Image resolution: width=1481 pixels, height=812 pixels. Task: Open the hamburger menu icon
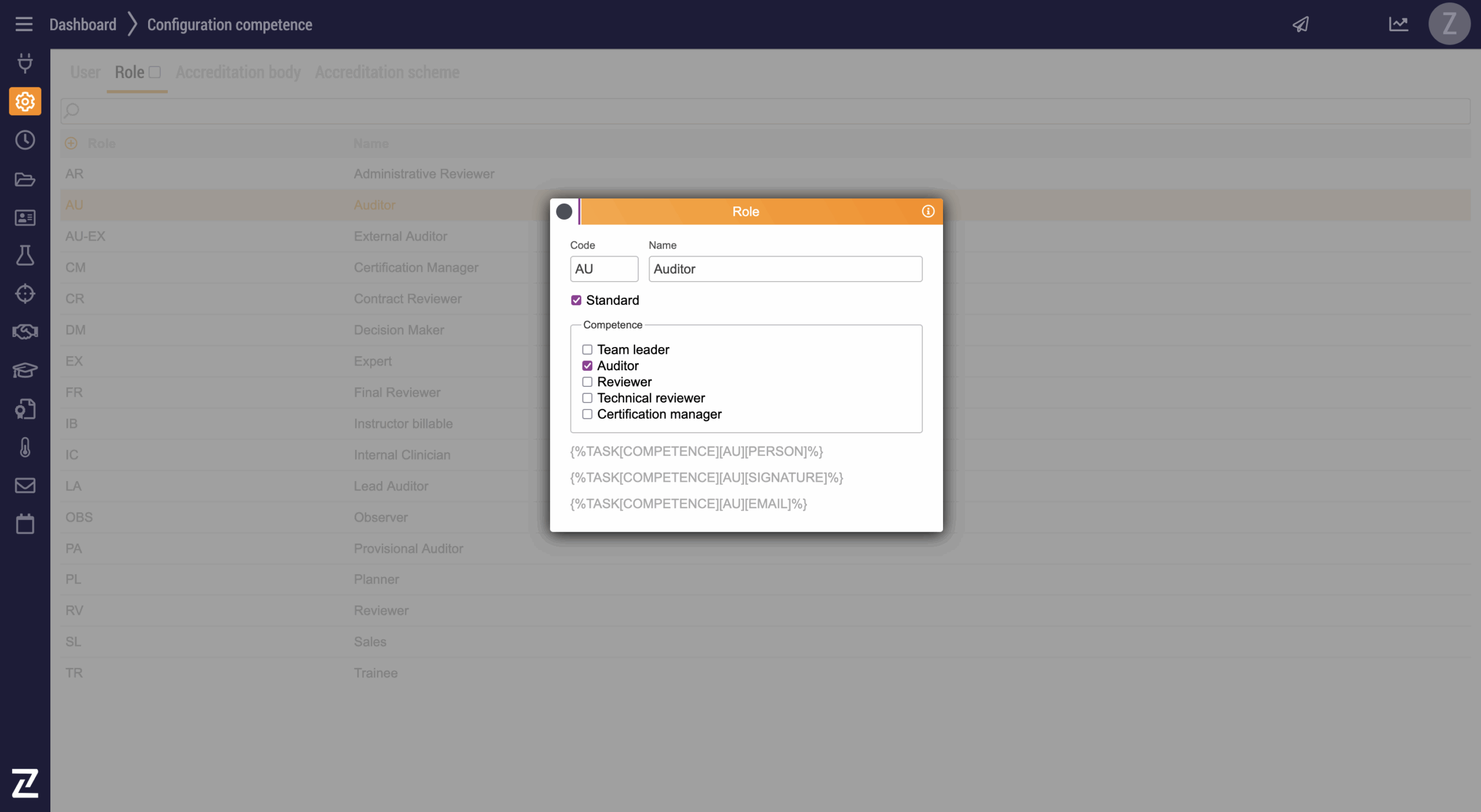click(24, 24)
